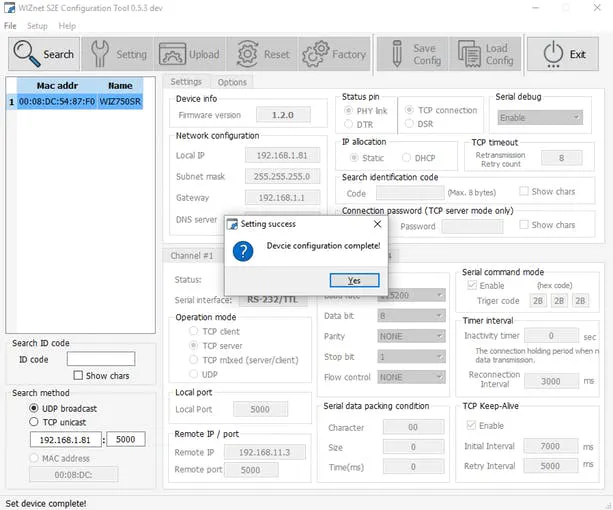
Task: Click the Subnet mask field
Action: (x=282, y=176)
